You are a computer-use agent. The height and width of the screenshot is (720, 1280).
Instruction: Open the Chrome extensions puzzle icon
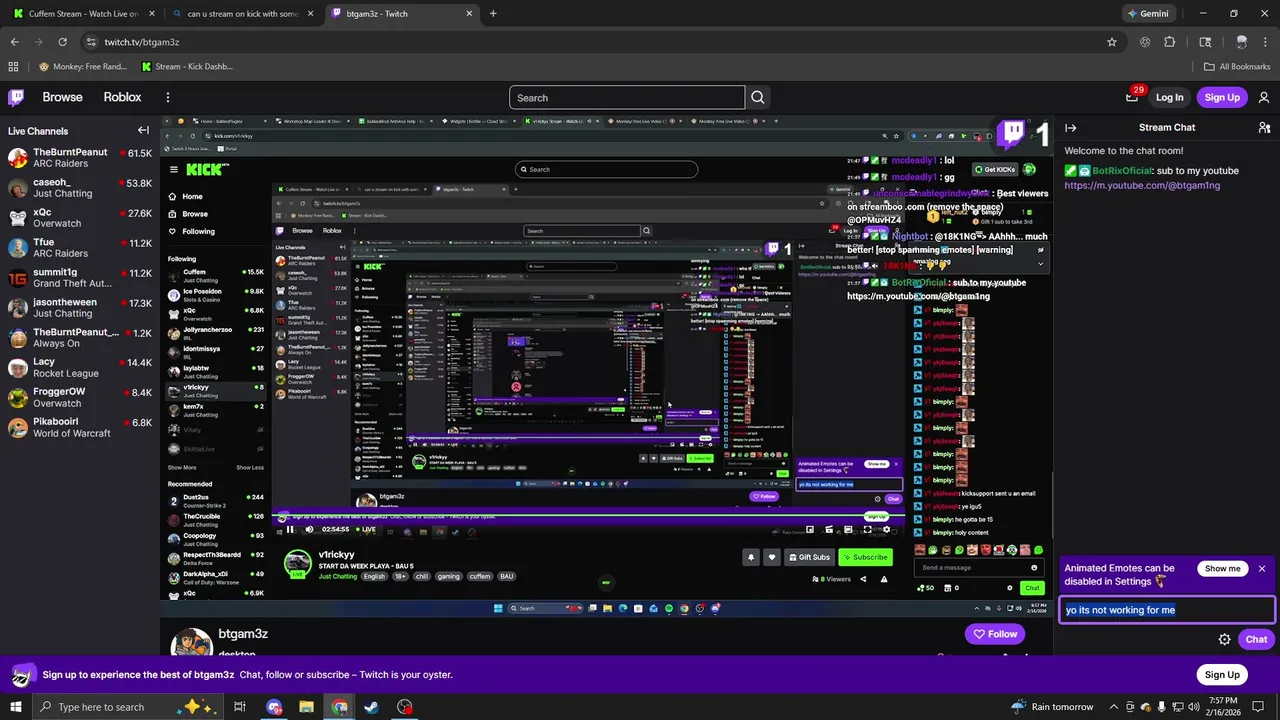(1169, 42)
